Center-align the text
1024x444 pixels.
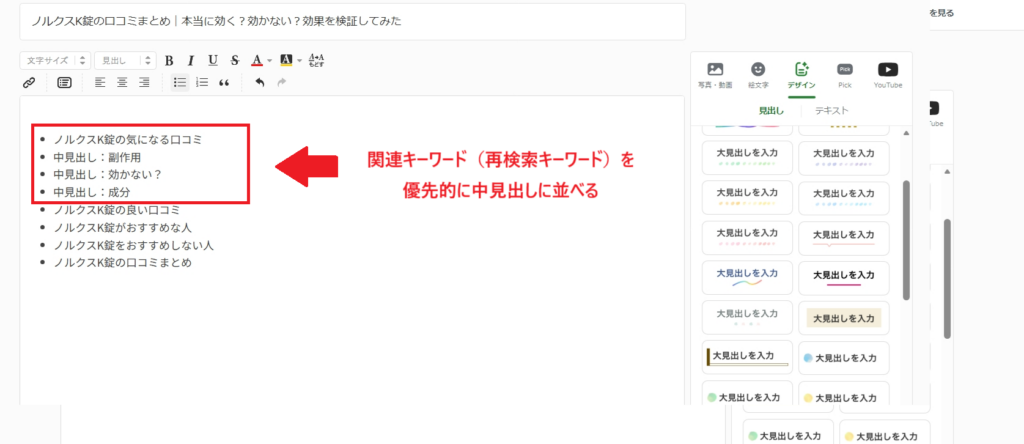click(122, 82)
